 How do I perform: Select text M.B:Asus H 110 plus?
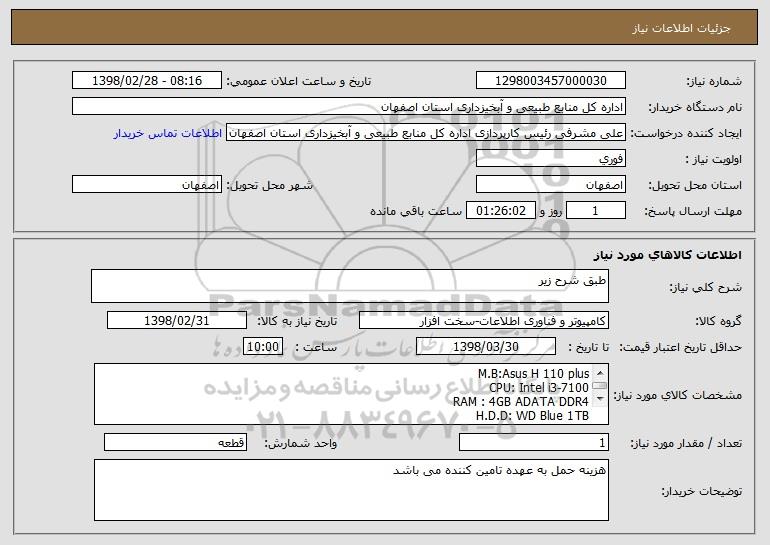tap(533, 374)
